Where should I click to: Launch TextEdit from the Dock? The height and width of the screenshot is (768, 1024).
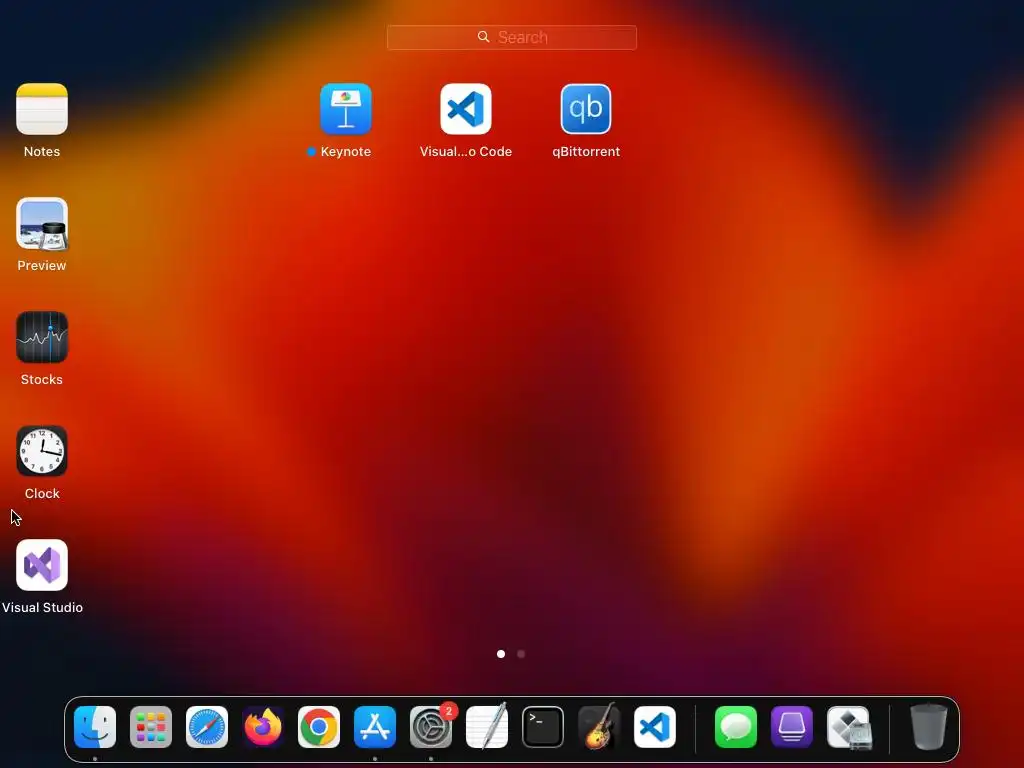coord(487,726)
